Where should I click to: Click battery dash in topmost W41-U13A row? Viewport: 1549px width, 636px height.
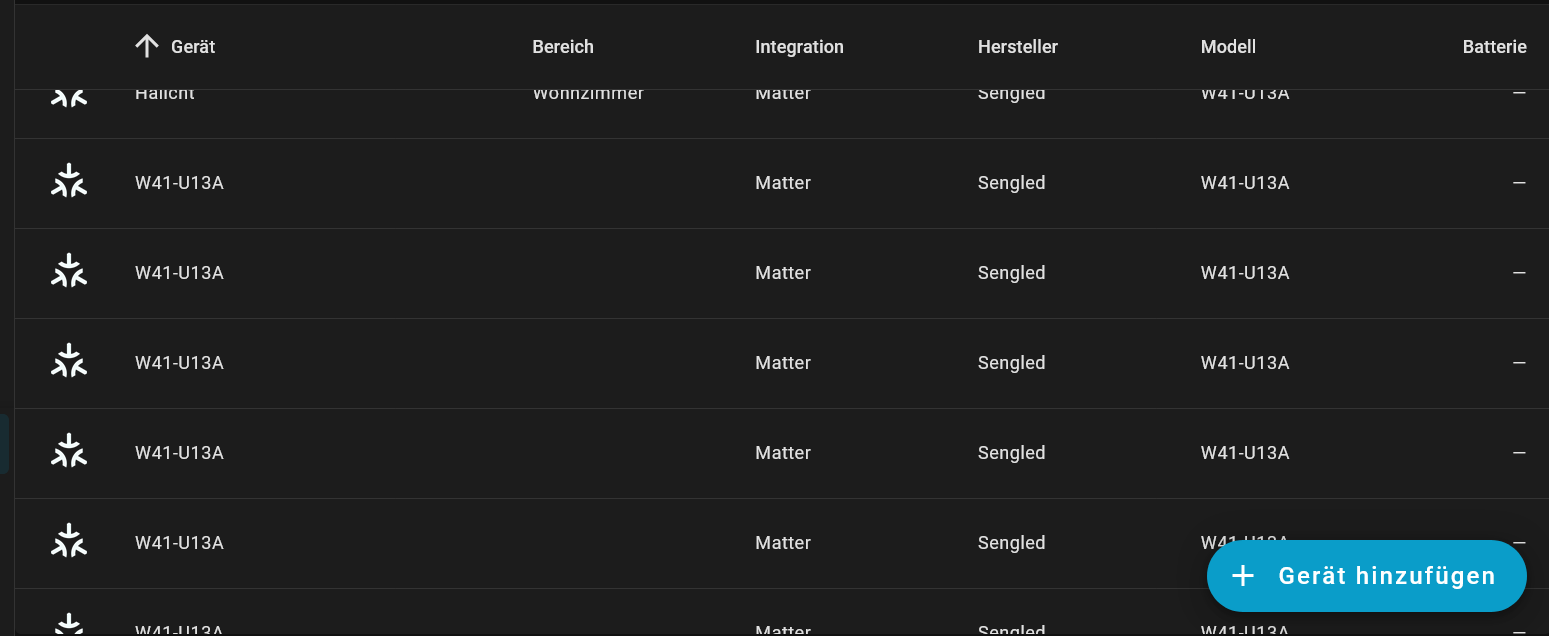pyautogui.click(x=1518, y=183)
